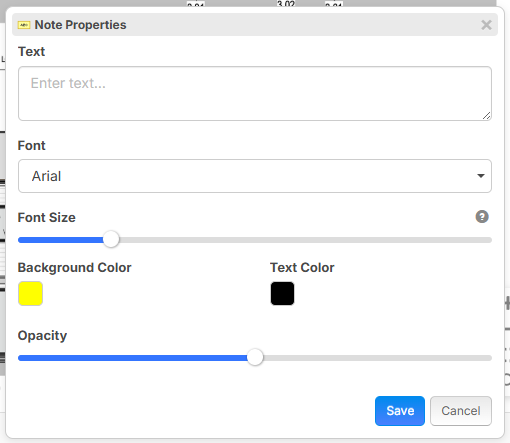Click the yellow note icon in the title bar

(x=24, y=25)
